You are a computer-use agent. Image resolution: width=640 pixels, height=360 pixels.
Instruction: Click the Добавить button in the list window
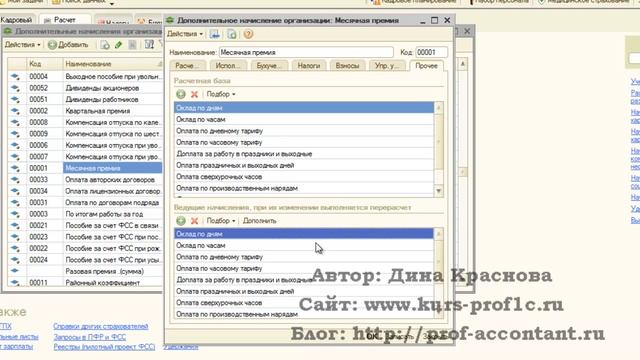click(68, 45)
